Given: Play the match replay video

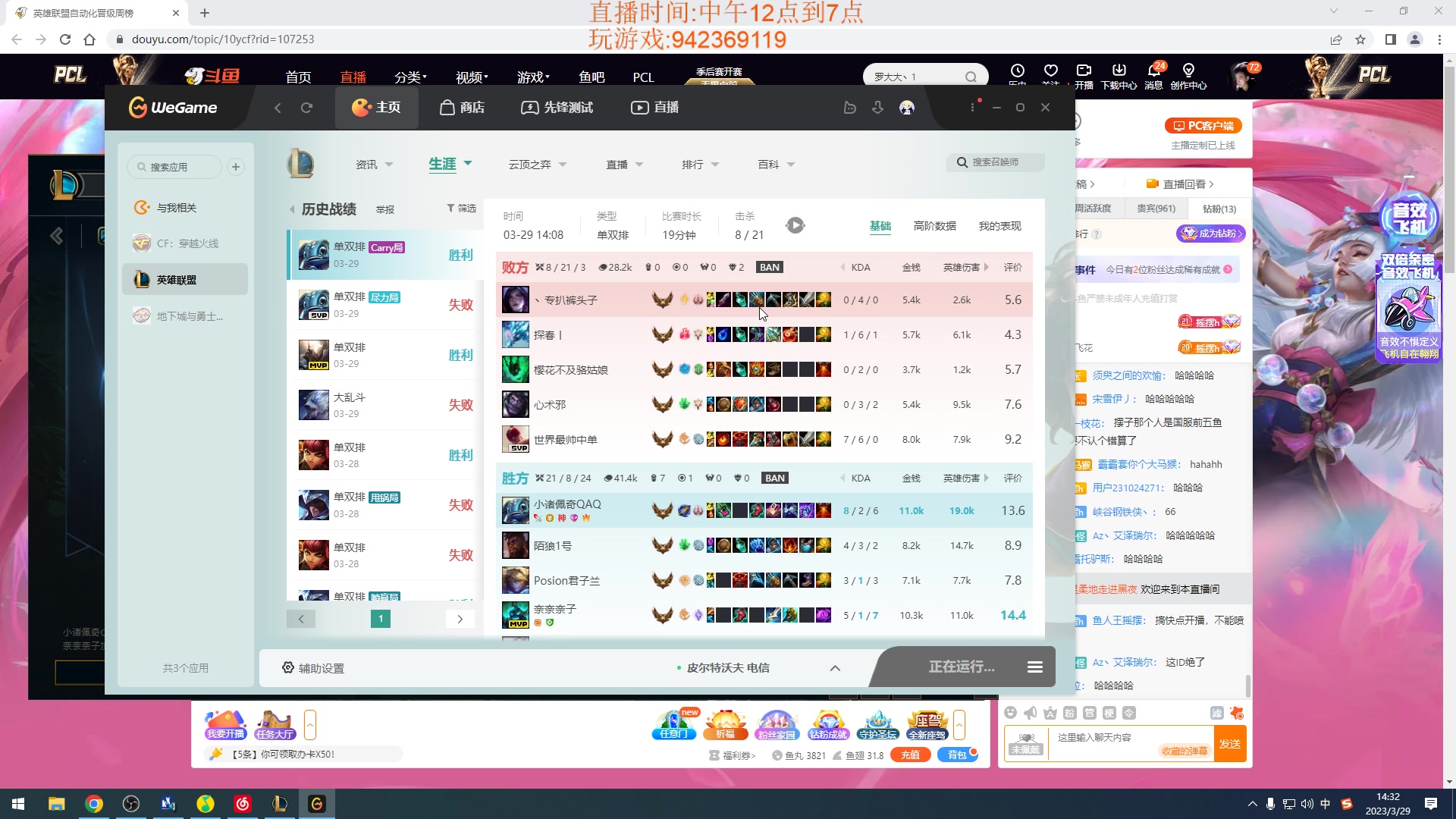Looking at the screenshot, I should pos(795,224).
